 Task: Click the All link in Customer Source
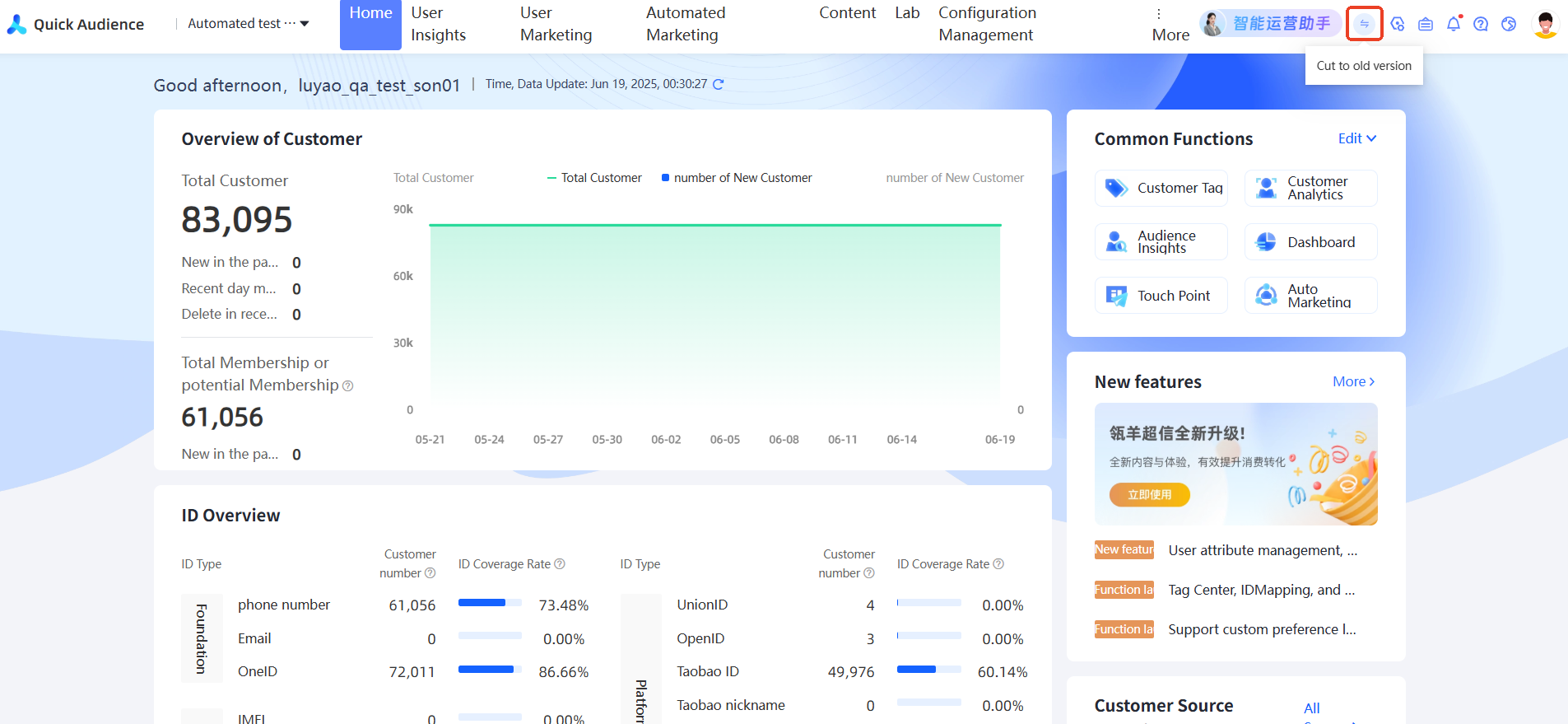(1312, 708)
